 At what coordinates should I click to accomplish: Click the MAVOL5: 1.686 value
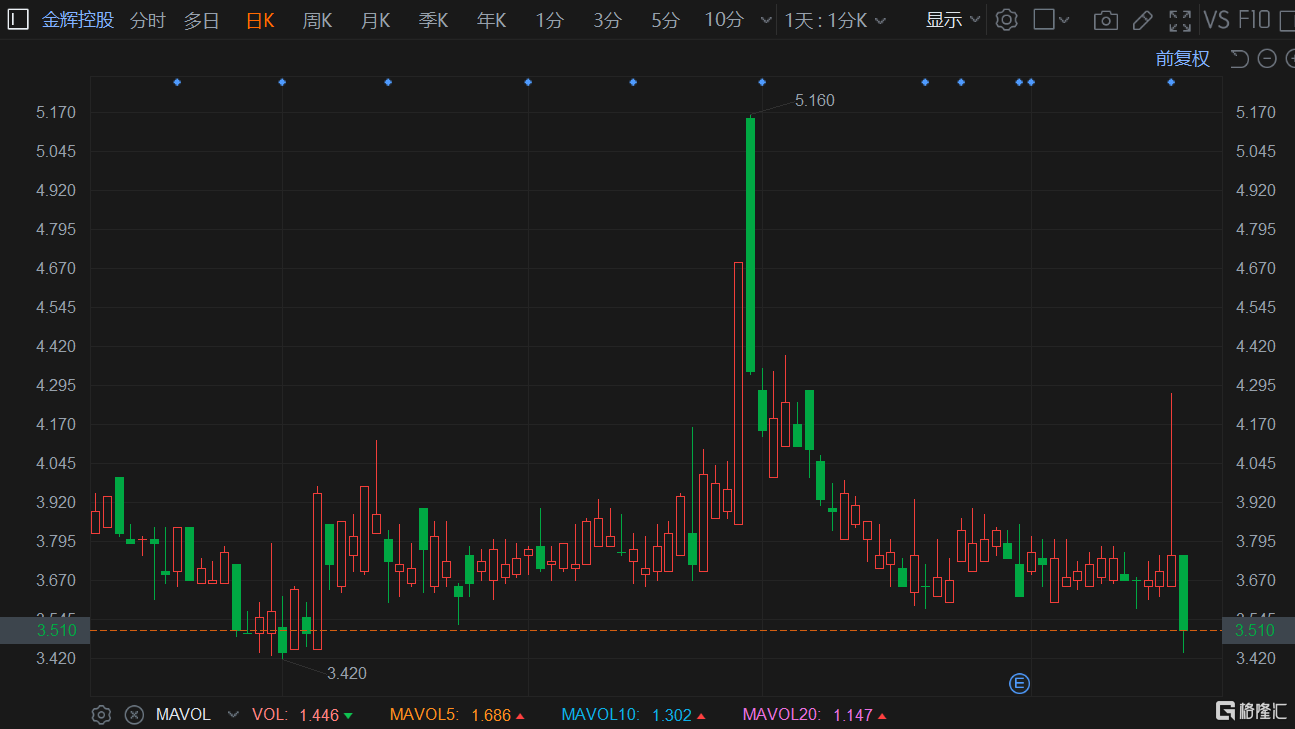point(491,715)
